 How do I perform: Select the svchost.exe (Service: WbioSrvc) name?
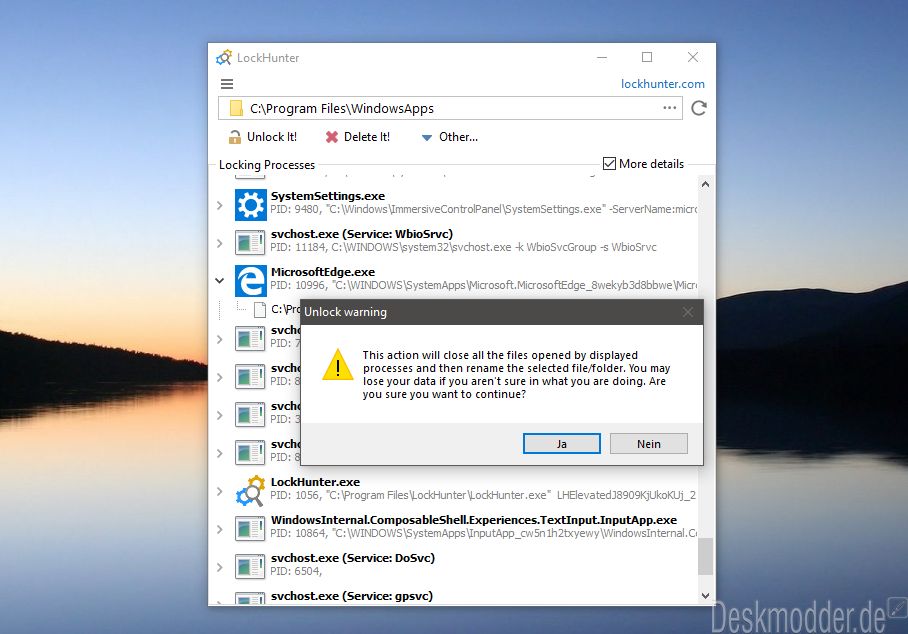click(x=362, y=234)
